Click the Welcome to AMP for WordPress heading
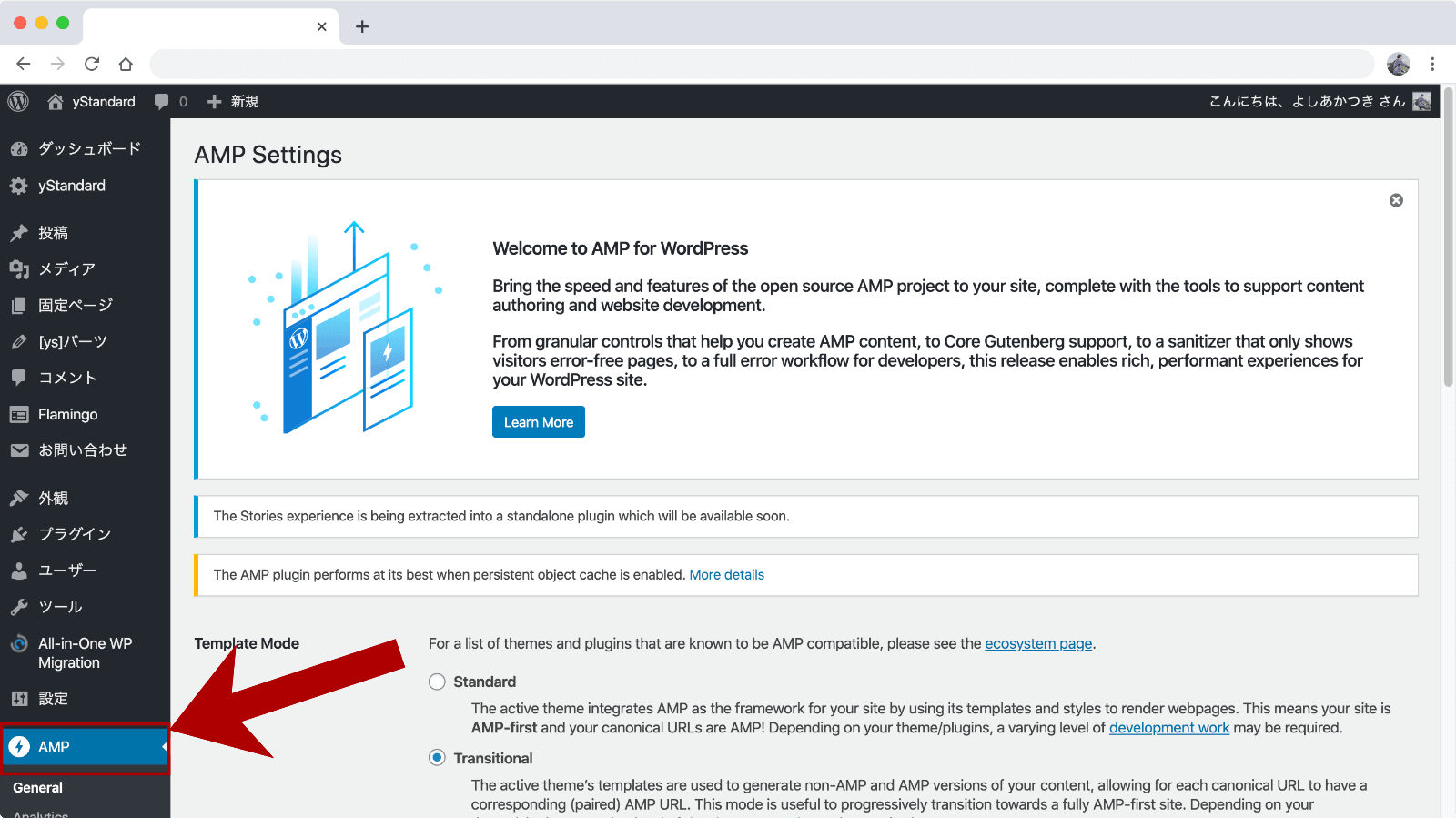1456x818 pixels. [621, 248]
